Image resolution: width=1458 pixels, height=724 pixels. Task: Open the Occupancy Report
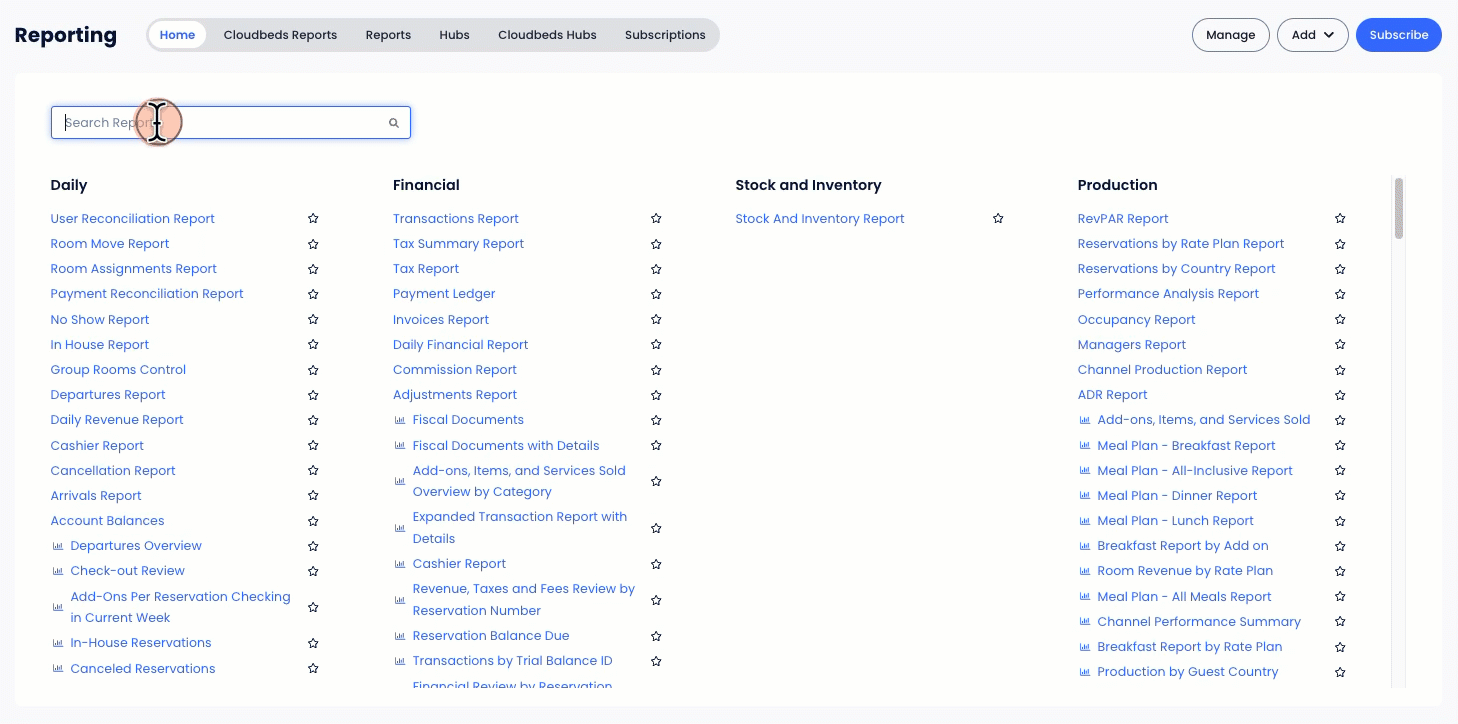(x=1136, y=319)
